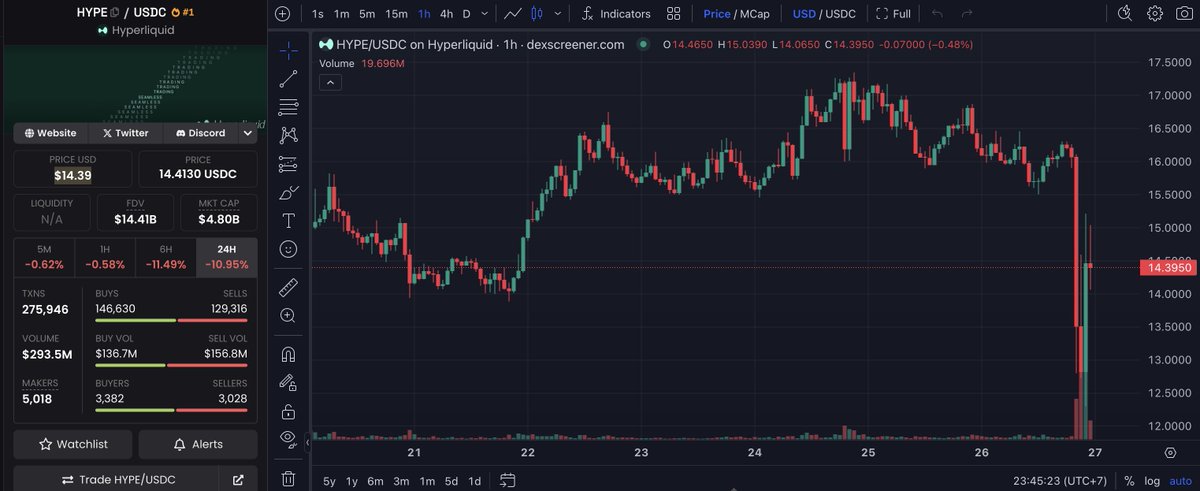Click the highlighted $14.39 price value

click(x=73, y=175)
